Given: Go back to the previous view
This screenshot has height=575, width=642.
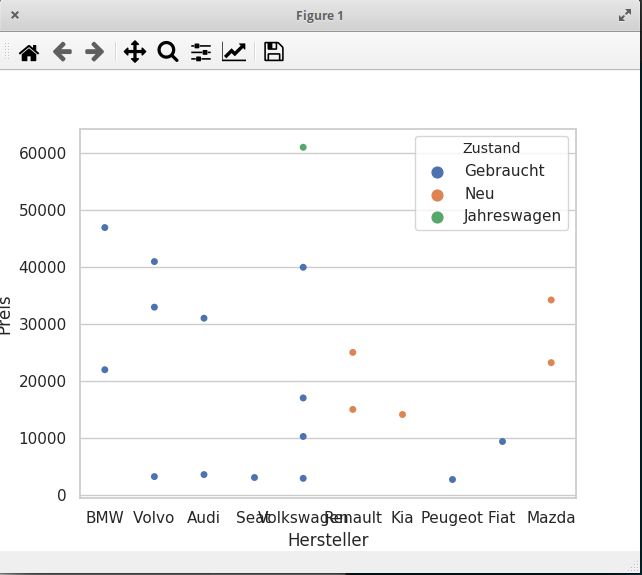Looking at the screenshot, I should coord(62,52).
